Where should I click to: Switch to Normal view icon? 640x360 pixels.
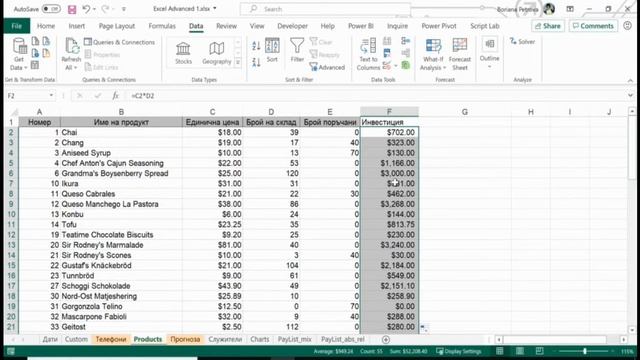pyautogui.click(x=500, y=351)
